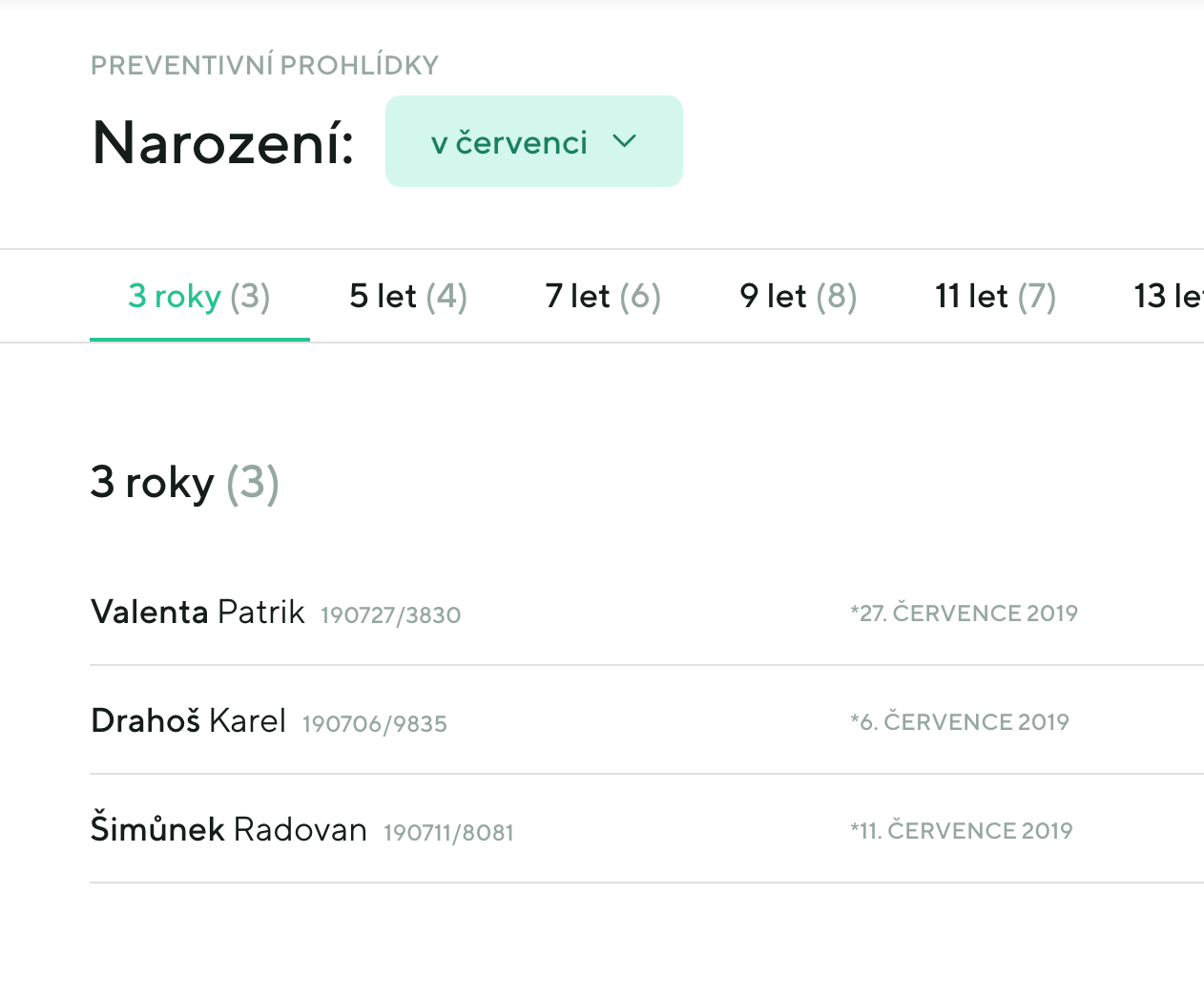Select birth date *6. ČERVENCE 2019
1204x998 pixels.
click(x=960, y=722)
